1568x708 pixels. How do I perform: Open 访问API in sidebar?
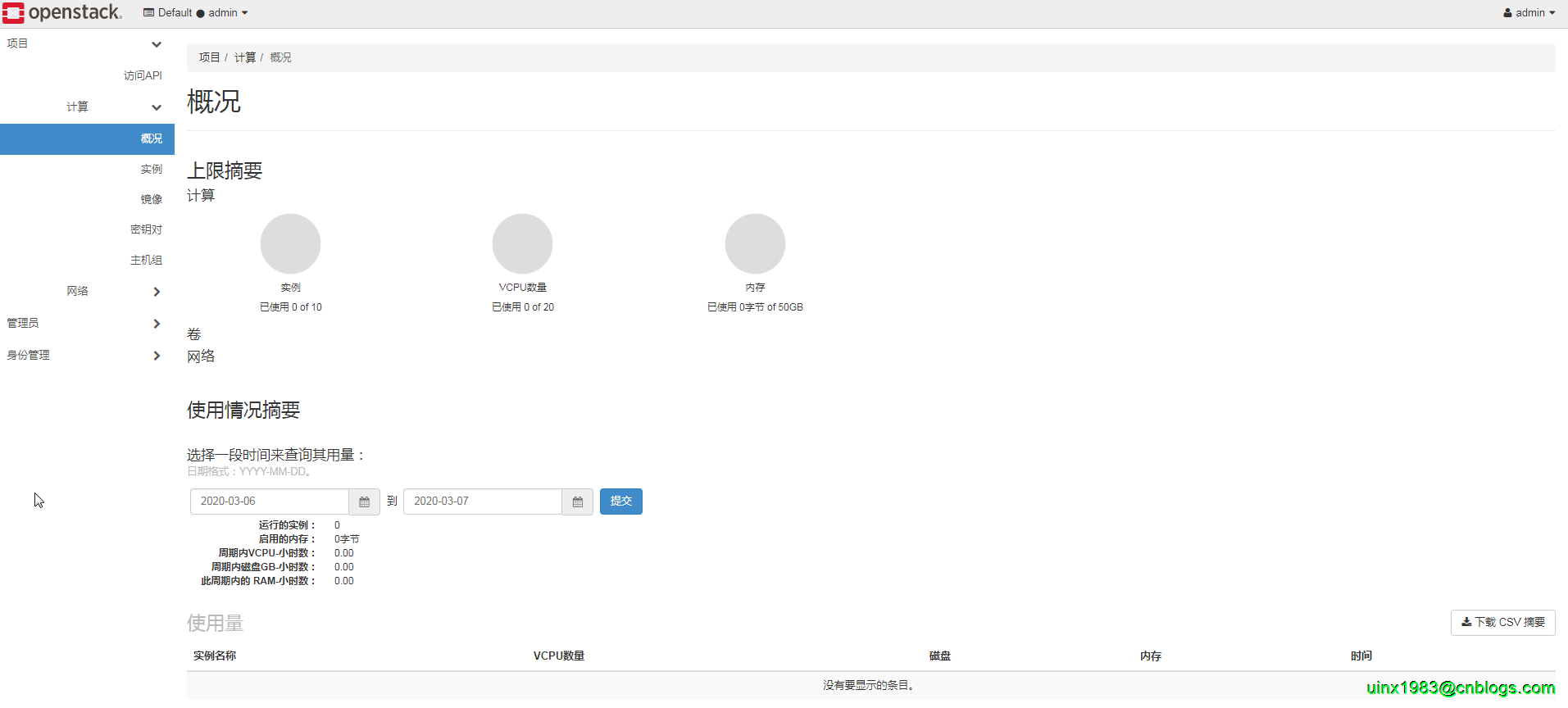point(143,75)
